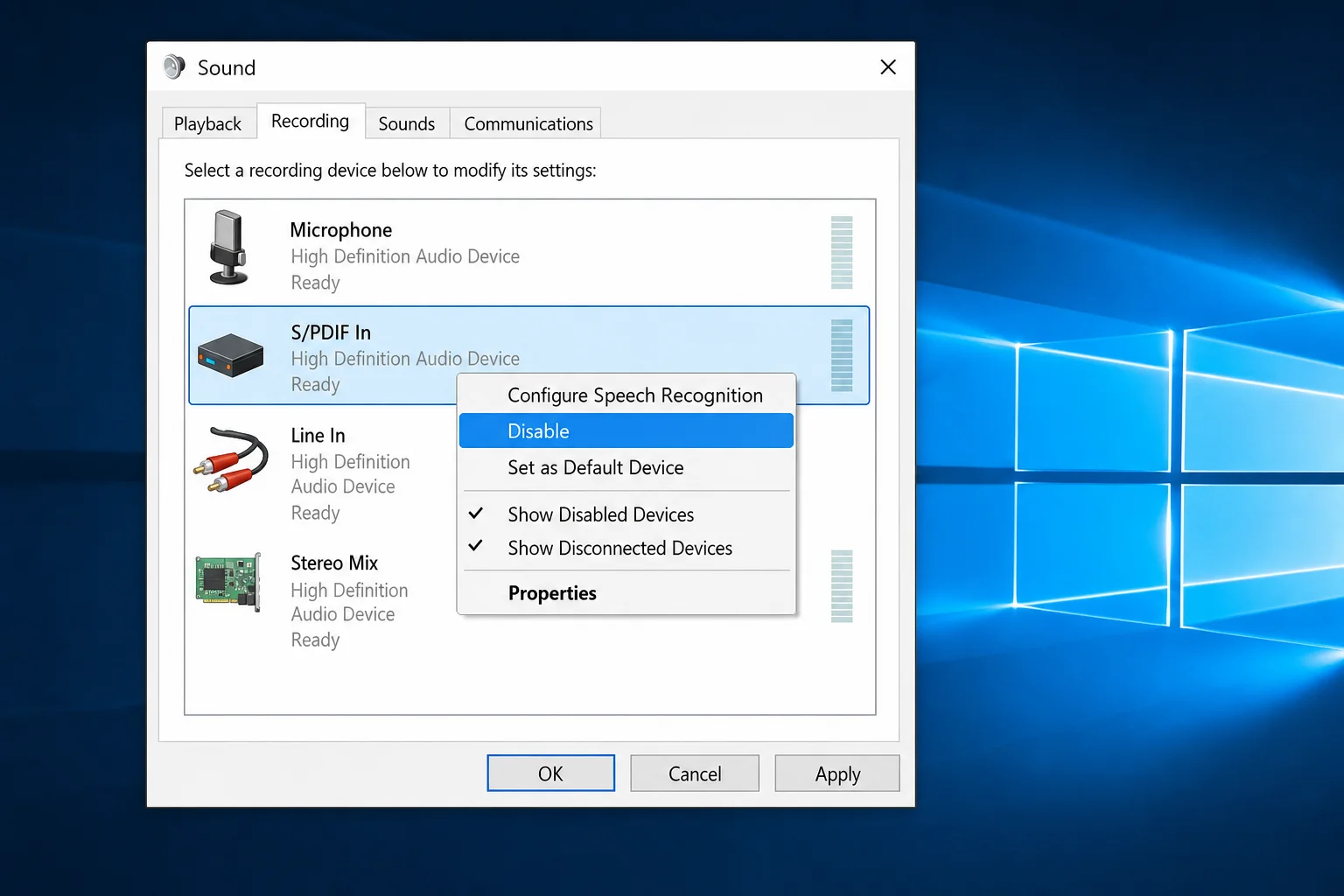Screen dimensions: 1344x896
Task: Select Disable in the context menu
Action: click(626, 431)
